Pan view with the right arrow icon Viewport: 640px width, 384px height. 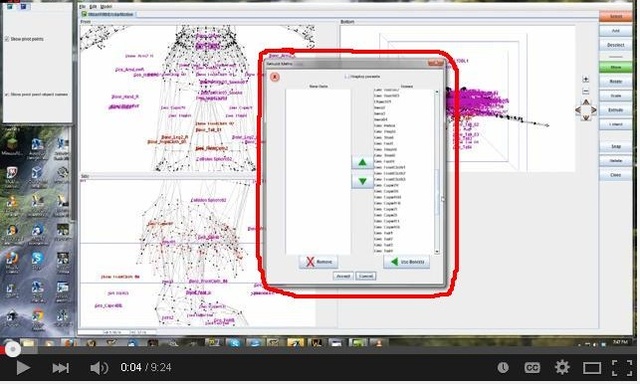[x=594, y=110]
